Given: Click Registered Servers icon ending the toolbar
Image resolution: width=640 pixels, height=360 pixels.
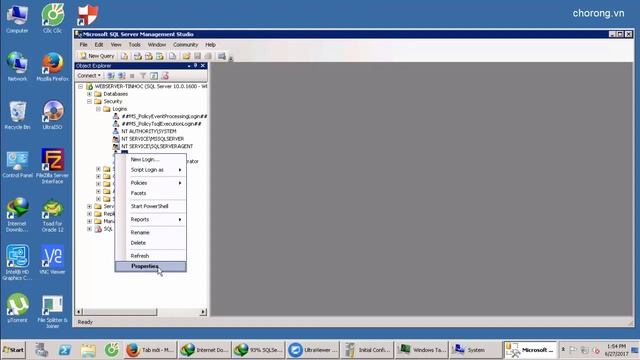Looking at the screenshot, I should [x=222, y=56].
